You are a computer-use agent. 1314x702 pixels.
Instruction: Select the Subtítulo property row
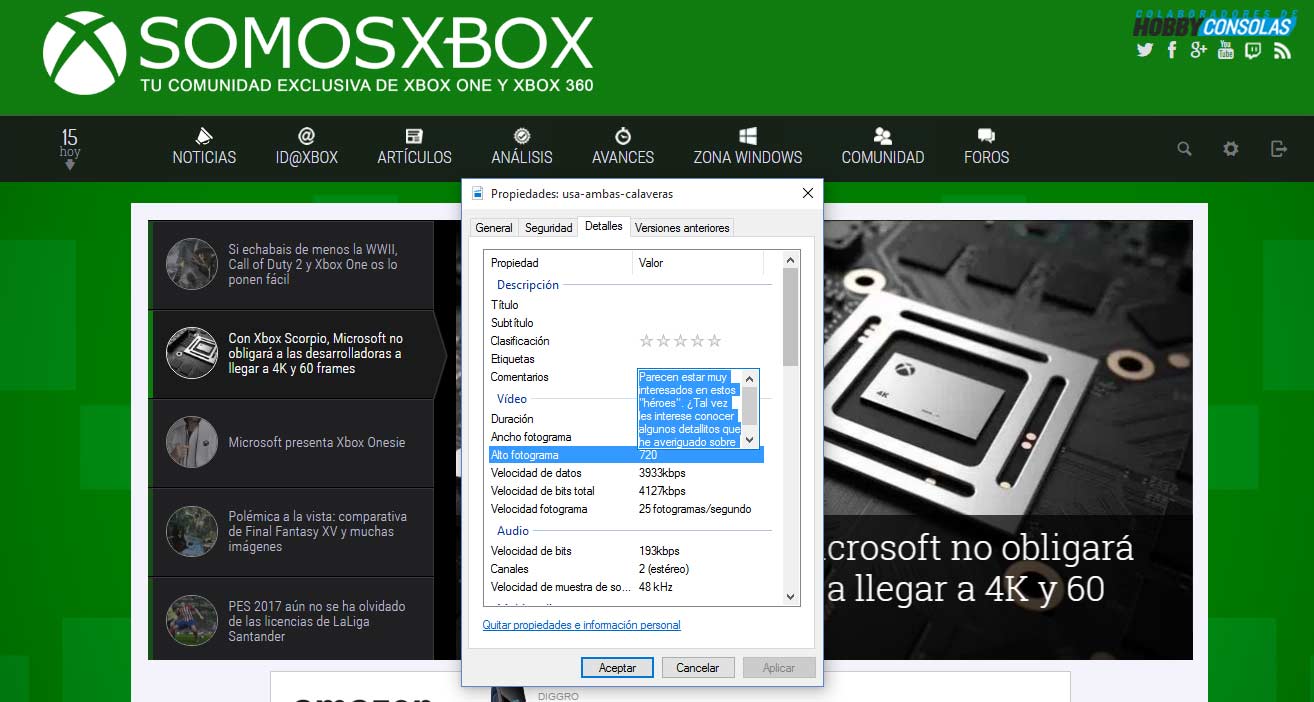(x=626, y=323)
